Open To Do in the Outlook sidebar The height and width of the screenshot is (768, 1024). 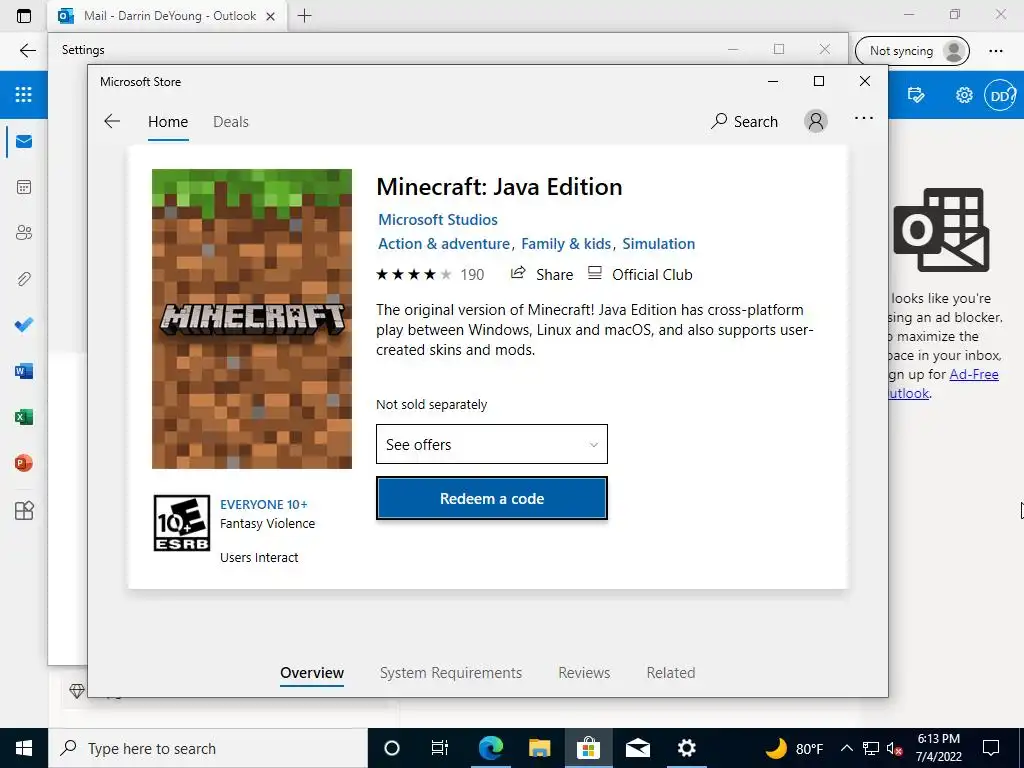[x=24, y=325]
